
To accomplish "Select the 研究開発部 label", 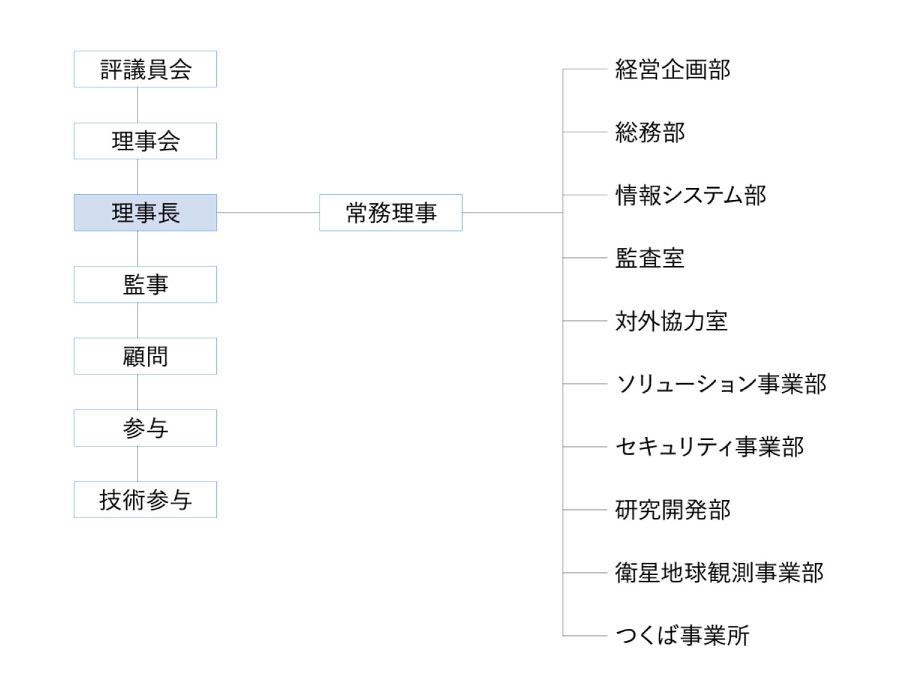I will (673, 509).
